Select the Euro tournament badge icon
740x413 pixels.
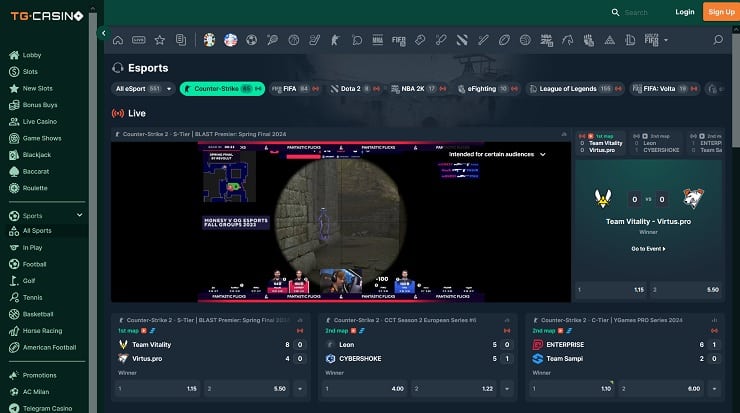210,40
